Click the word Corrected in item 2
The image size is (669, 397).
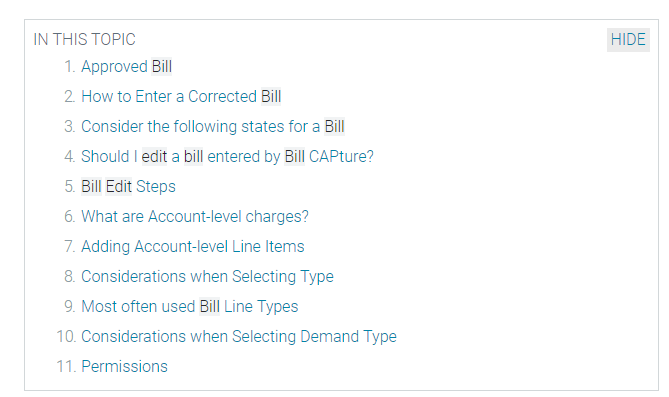coord(222,96)
